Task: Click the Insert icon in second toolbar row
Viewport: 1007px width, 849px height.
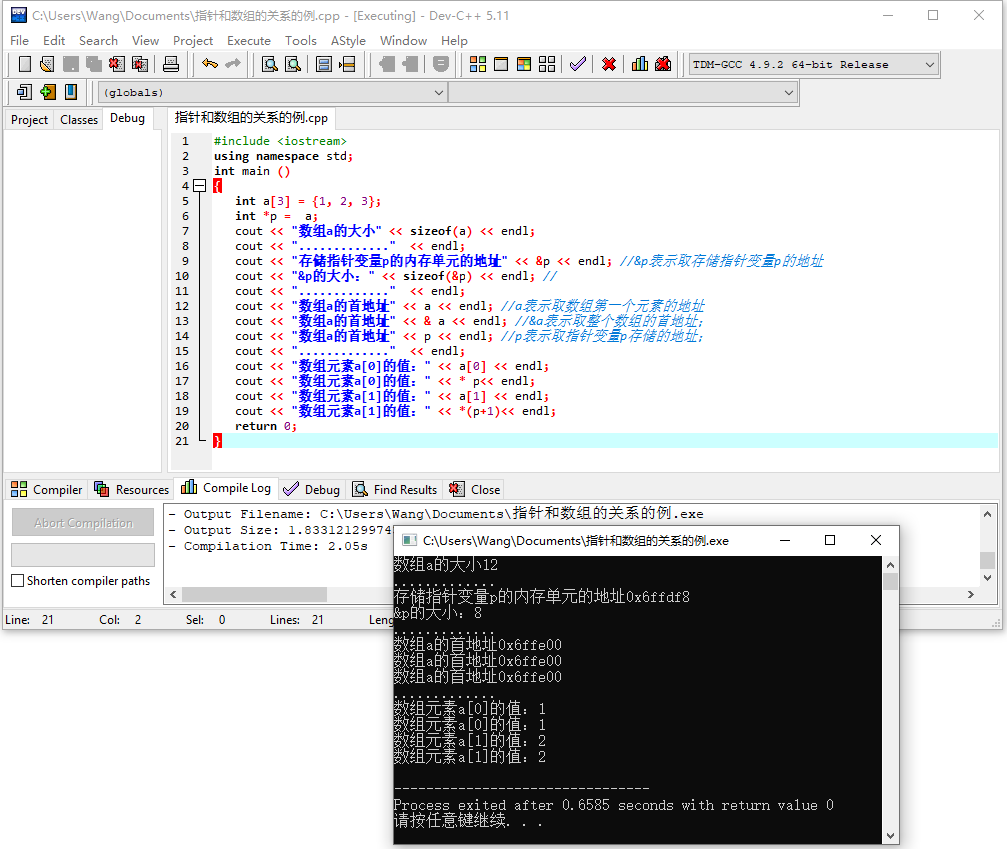Action: click(24, 92)
